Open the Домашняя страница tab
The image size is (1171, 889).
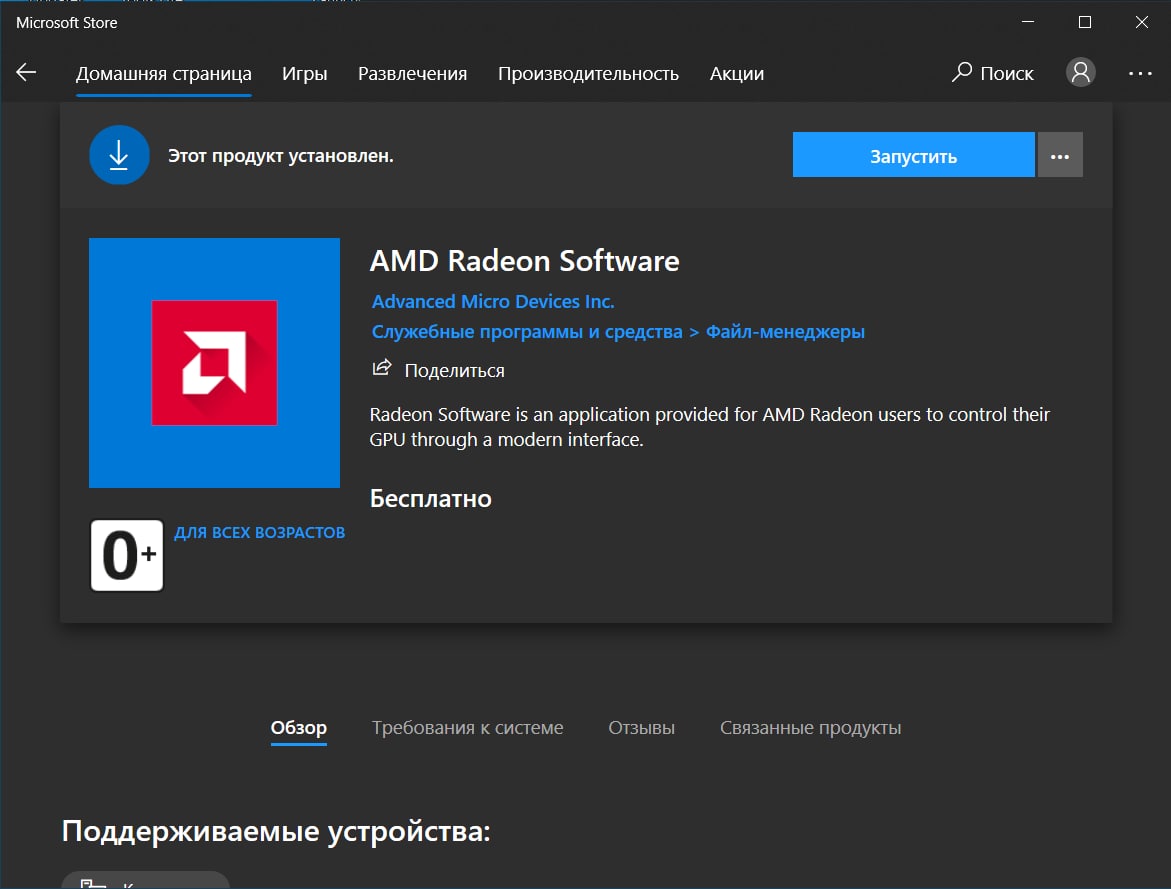click(164, 74)
